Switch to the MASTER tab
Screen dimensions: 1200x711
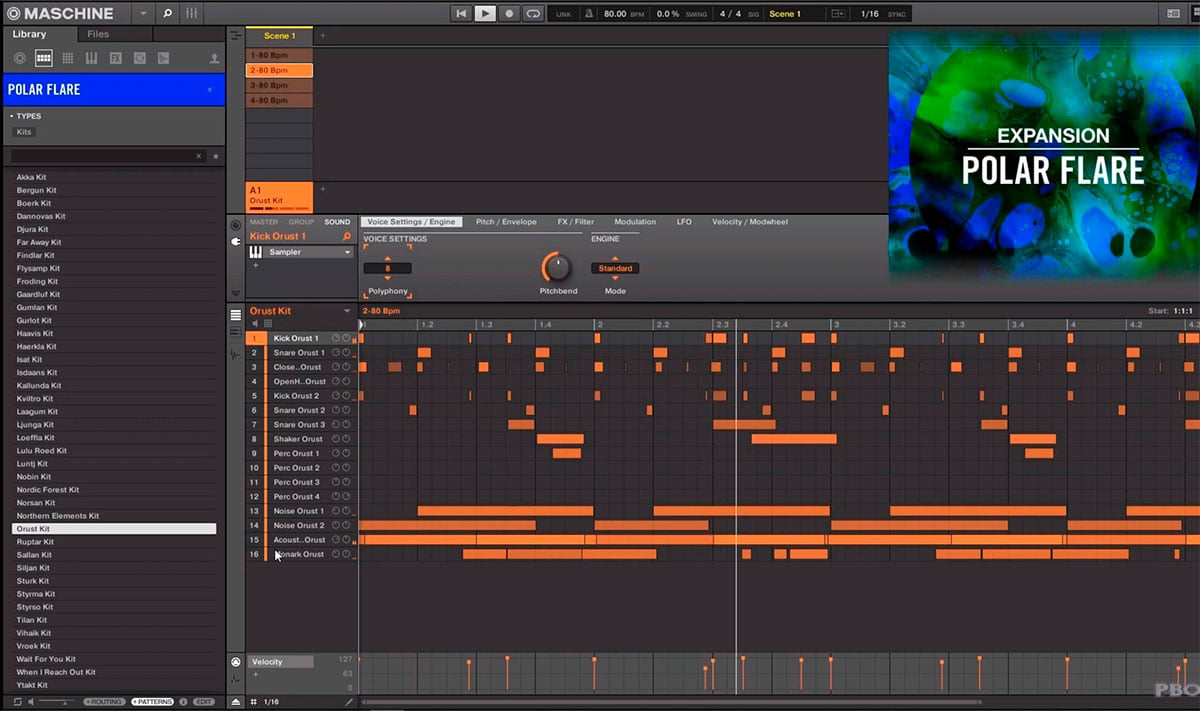264,222
